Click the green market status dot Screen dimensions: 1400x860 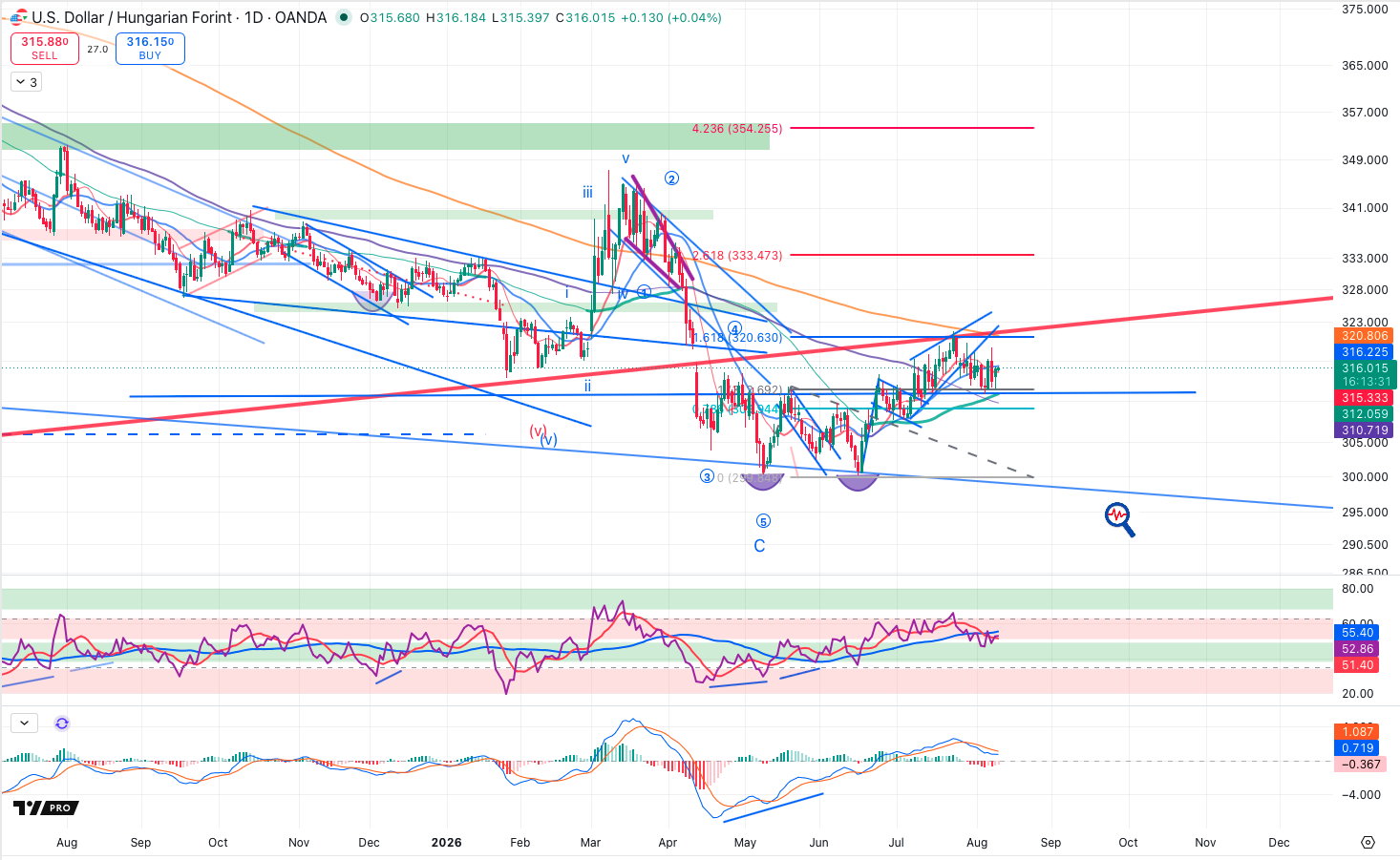(x=344, y=17)
